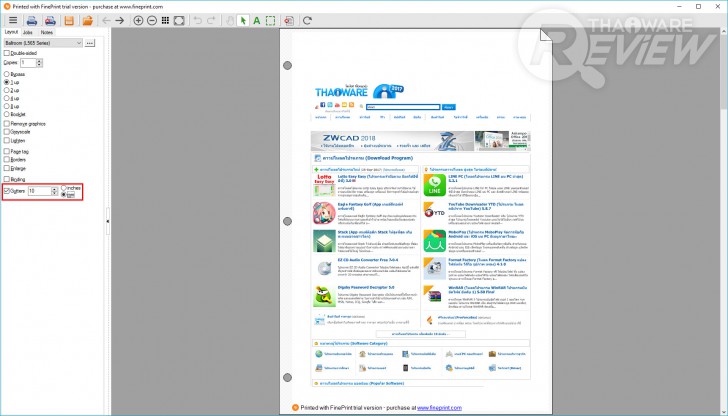728x416 pixels.
Task: Select the dashed rectangle selection tool
Action: [x=270, y=20]
